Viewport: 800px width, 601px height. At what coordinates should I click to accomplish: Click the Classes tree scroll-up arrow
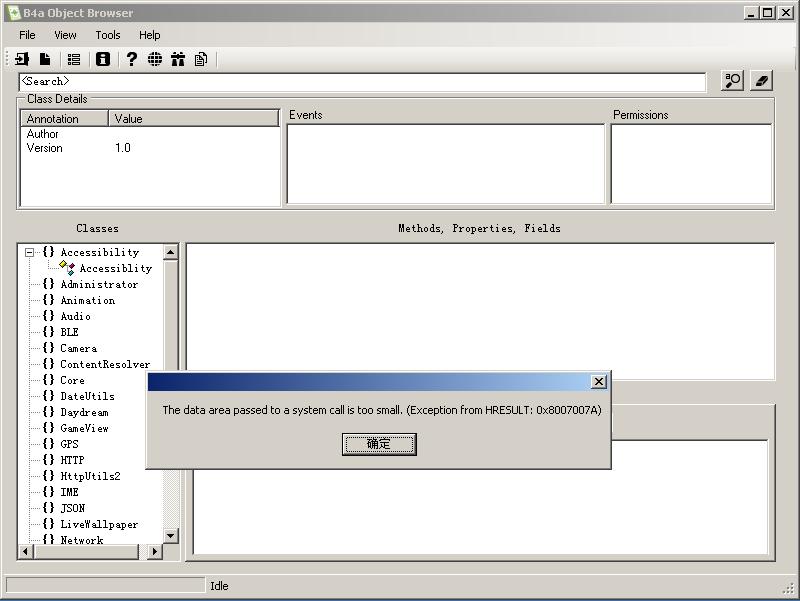coord(170,252)
